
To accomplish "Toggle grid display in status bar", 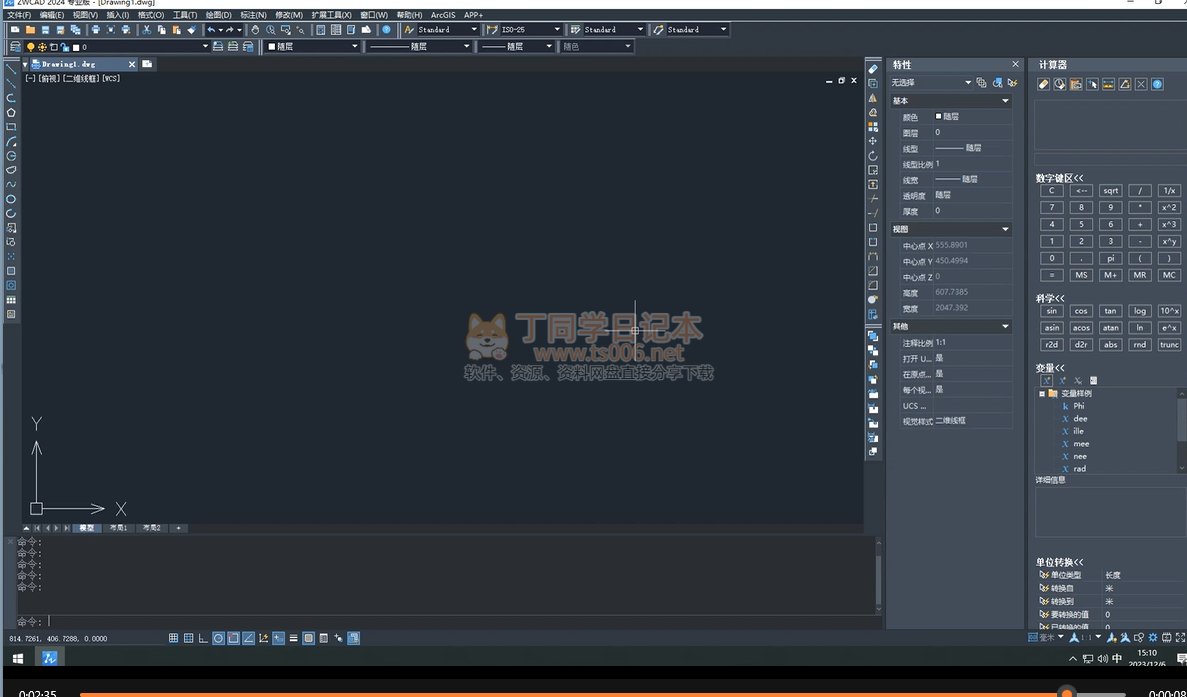I will pos(188,638).
